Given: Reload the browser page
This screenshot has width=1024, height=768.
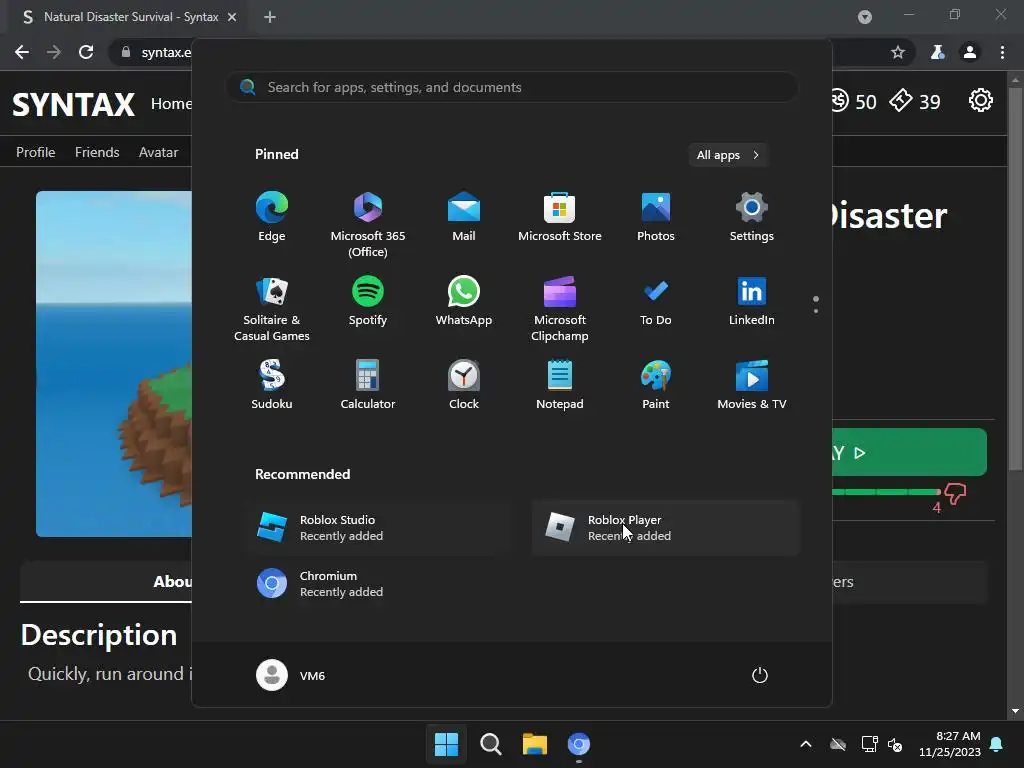Looking at the screenshot, I should pos(86,52).
